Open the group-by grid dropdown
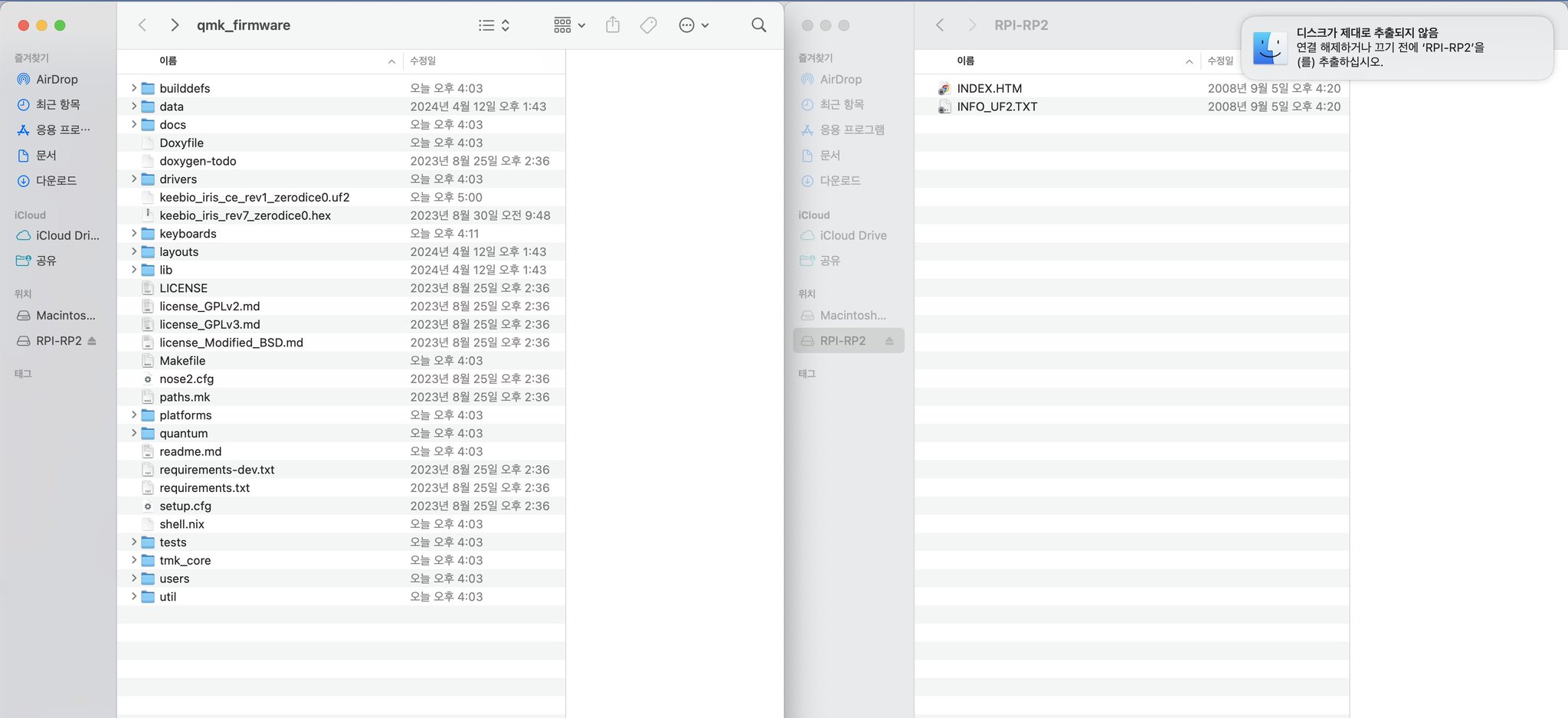Screen dimensions: 1568x718 click(x=569, y=25)
